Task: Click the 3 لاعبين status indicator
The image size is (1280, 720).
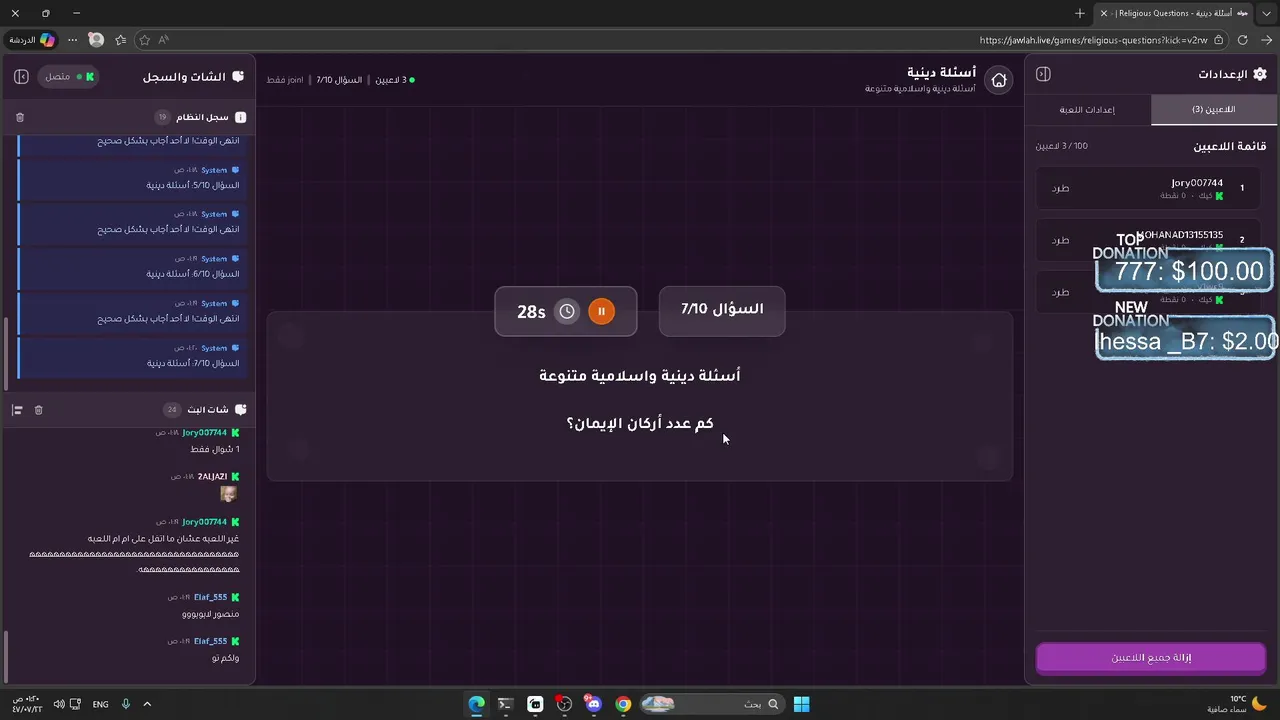Action: point(394,79)
